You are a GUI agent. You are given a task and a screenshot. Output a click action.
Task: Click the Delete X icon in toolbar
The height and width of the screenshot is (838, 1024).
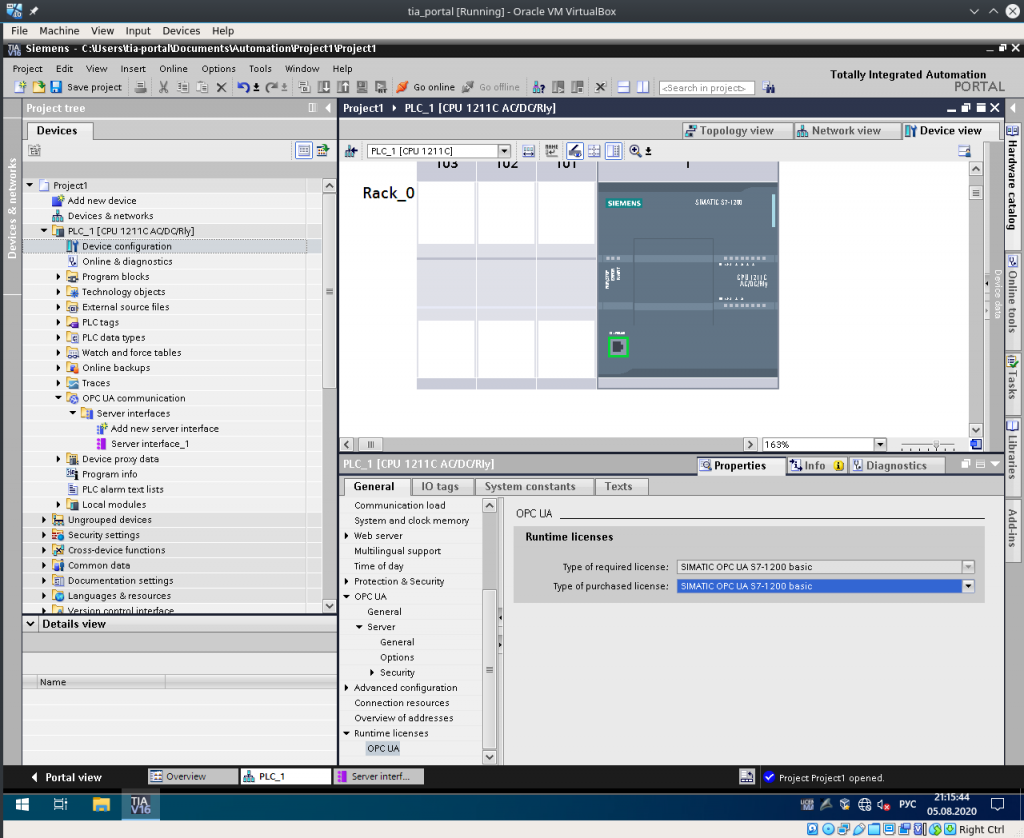221,87
